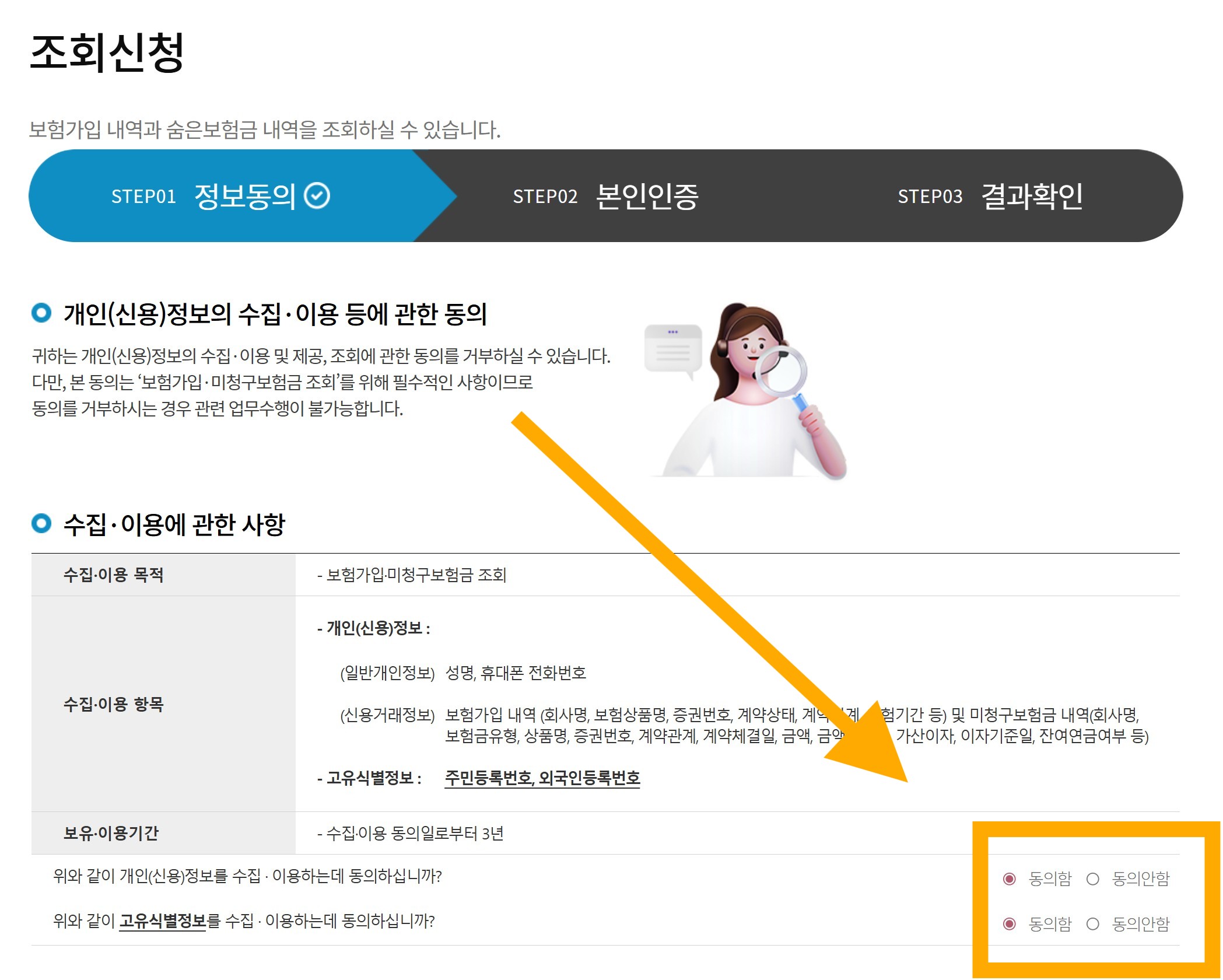Click the 보유·이용기간 table header cell

pyautogui.click(x=111, y=833)
